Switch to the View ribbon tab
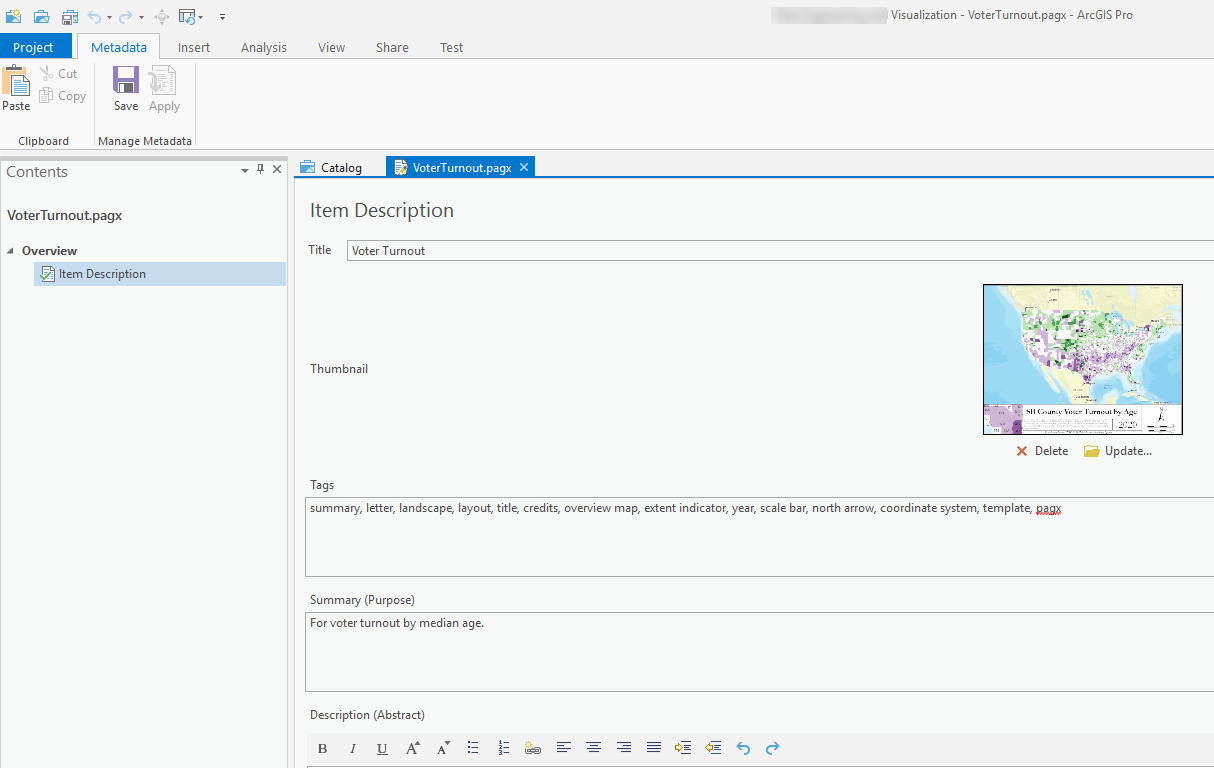 [x=331, y=47]
